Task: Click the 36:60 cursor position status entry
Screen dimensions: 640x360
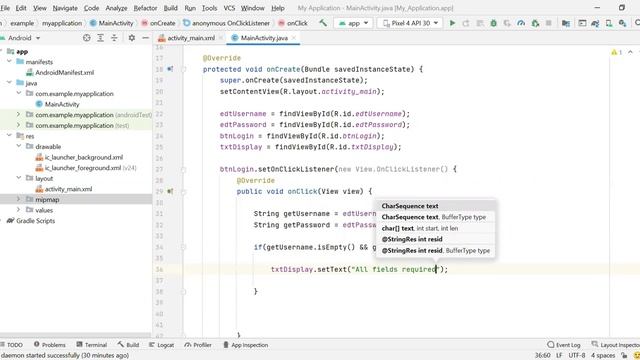Action: [542, 355]
